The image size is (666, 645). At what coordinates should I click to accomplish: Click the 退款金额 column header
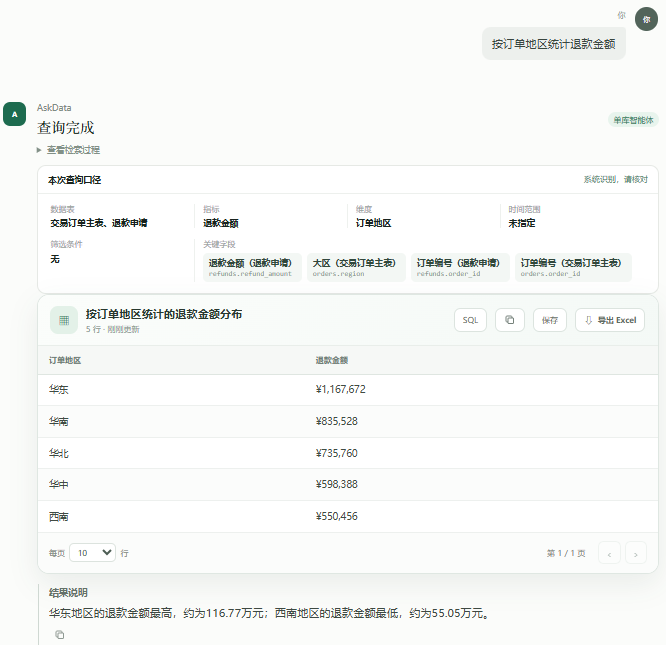[x=332, y=361]
